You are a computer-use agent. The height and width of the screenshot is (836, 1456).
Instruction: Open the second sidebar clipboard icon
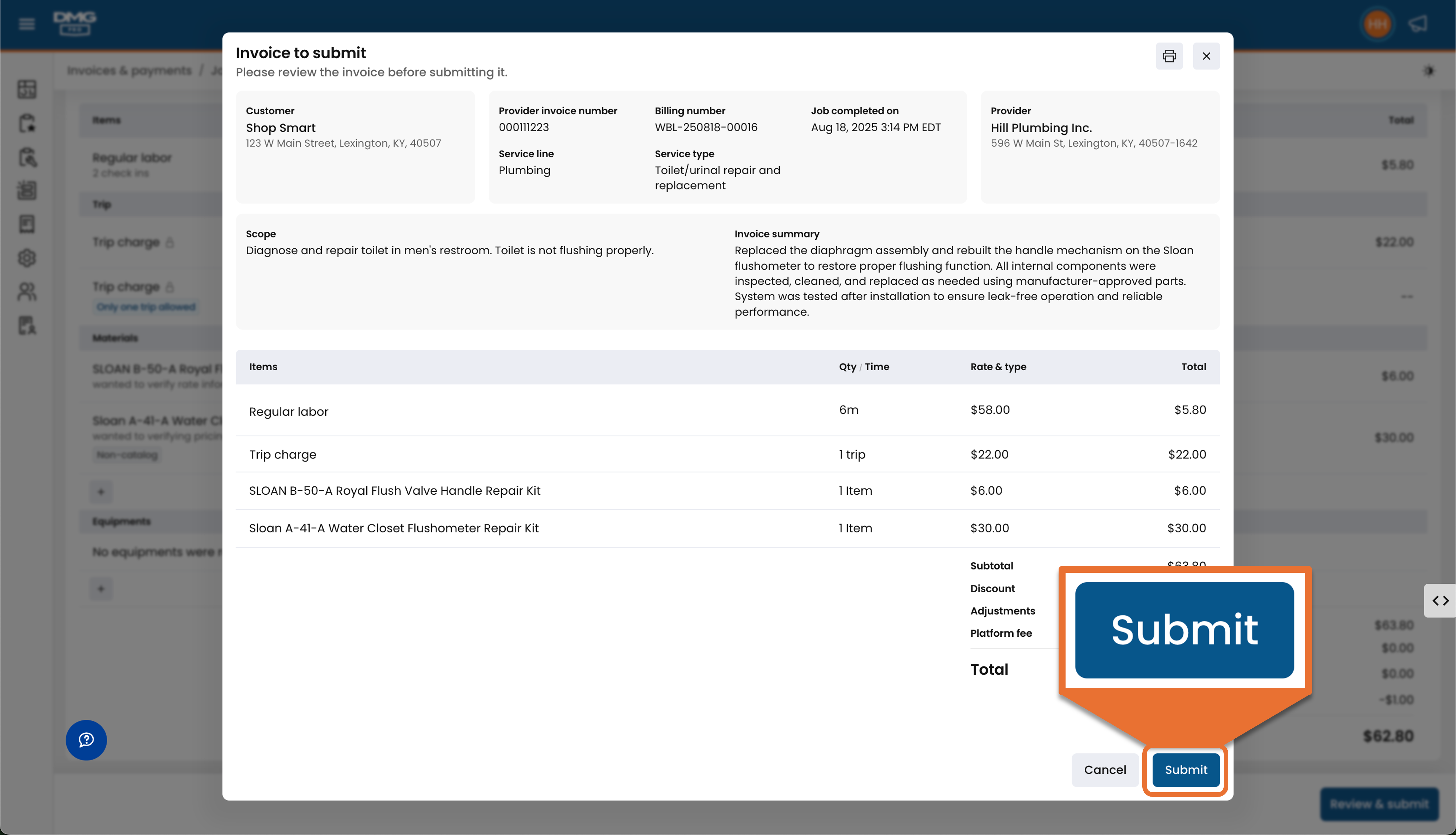pyautogui.click(x=27, y=123)
